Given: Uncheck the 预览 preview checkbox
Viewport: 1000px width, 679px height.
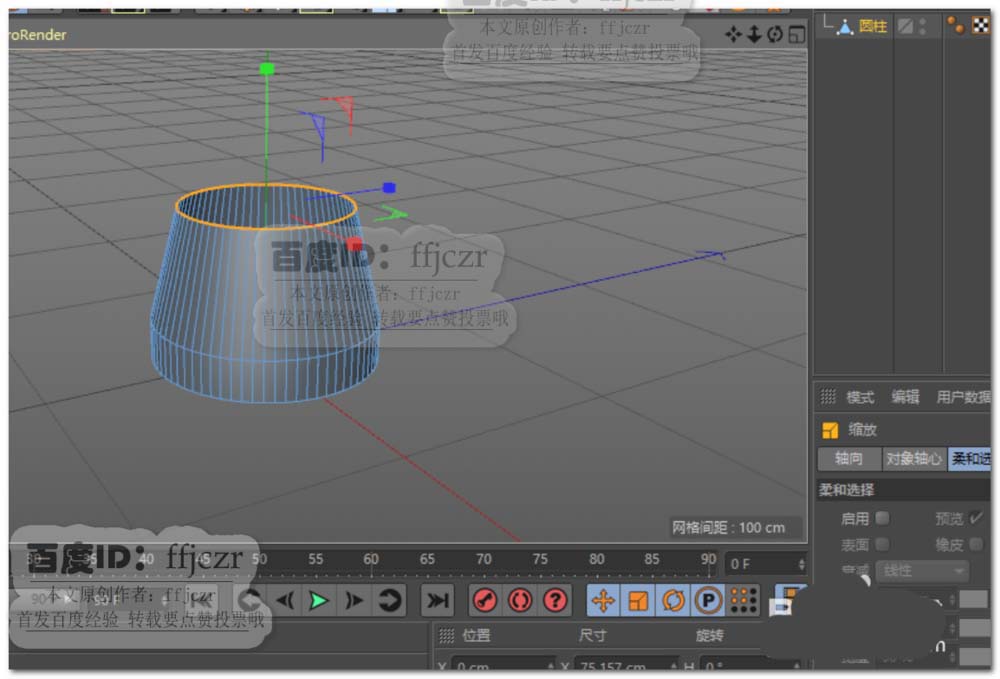Looking at the screenshot, I should click(976, 518).
